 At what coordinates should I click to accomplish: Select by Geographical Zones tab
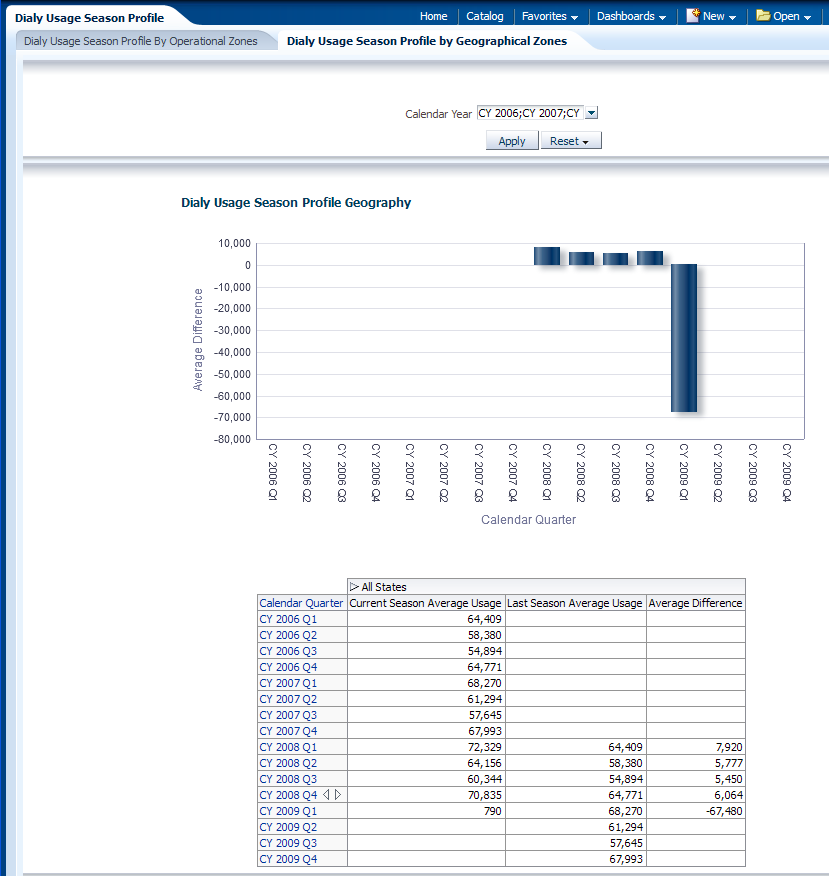pos(427,41)
